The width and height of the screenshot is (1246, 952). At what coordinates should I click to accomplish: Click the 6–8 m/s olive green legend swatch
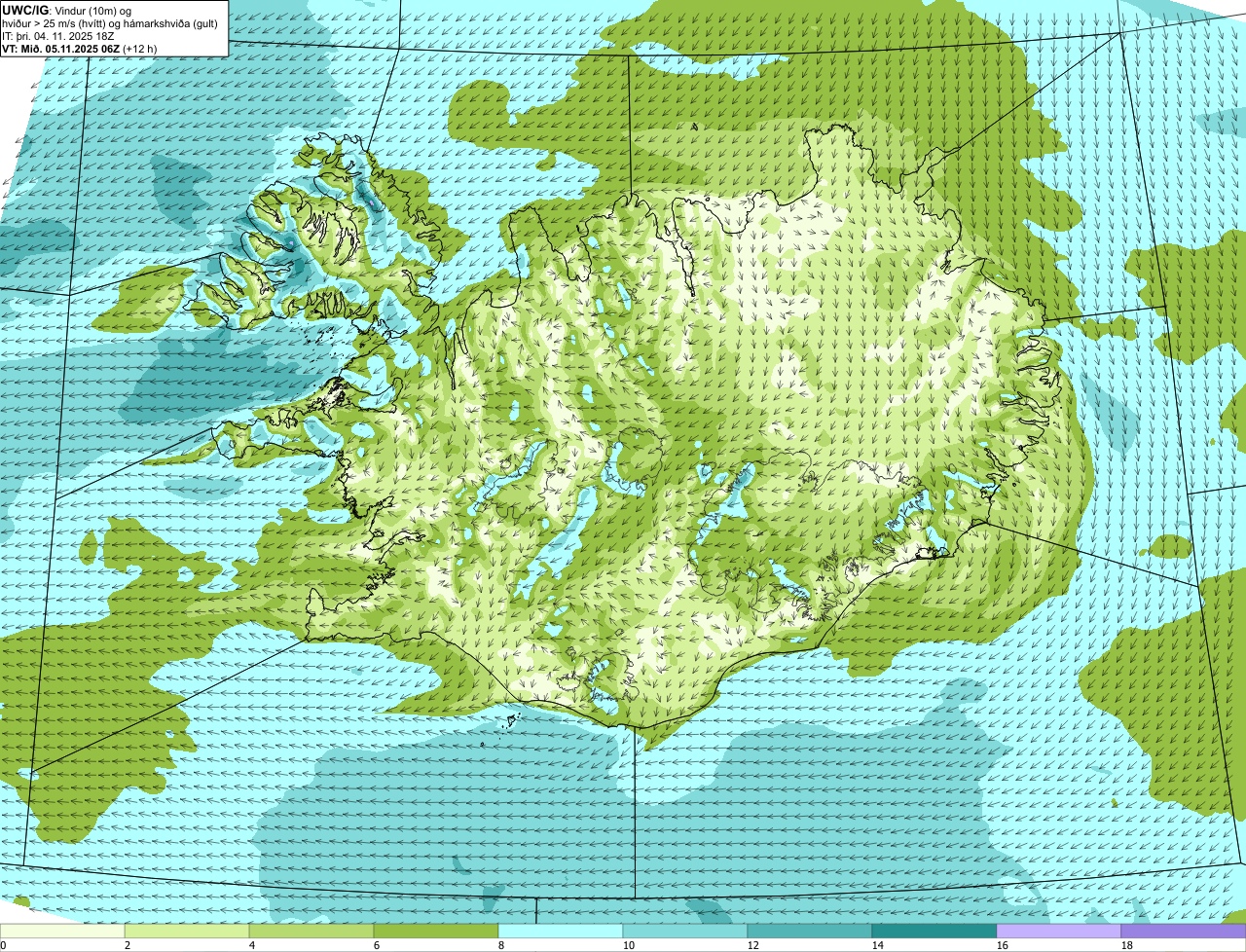click(x=436, y=932)
